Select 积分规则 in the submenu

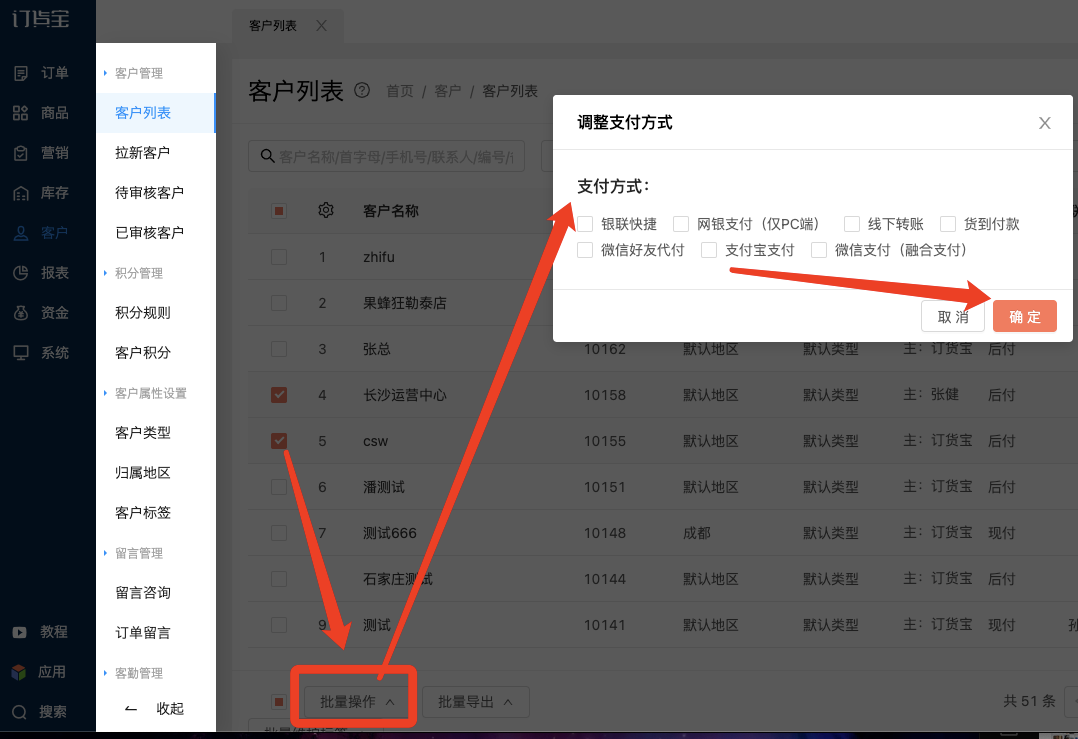(156, 313)
